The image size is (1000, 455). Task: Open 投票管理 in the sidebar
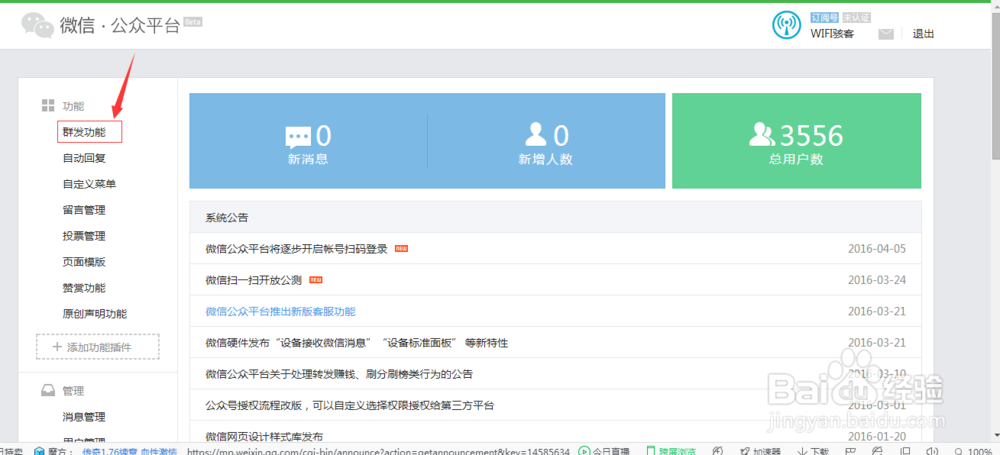(x=84, y=236)
